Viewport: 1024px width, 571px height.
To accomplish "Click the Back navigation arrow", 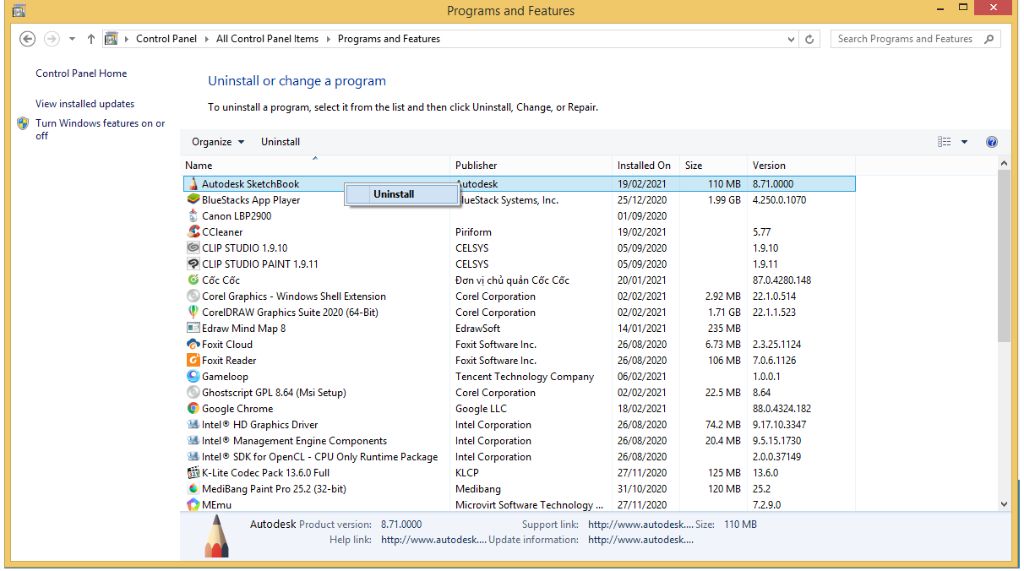I will pyautogui.click(x=27, y=39).
